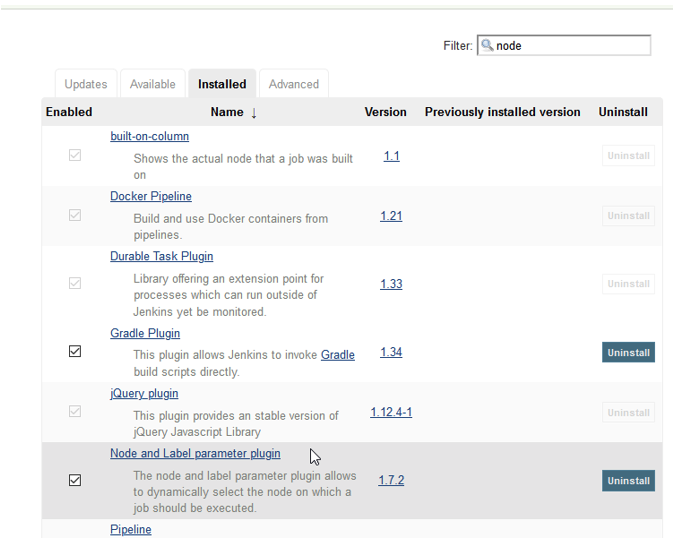Click version 1.7.2 link
The image size is (686, 557).
click(391, 480)
